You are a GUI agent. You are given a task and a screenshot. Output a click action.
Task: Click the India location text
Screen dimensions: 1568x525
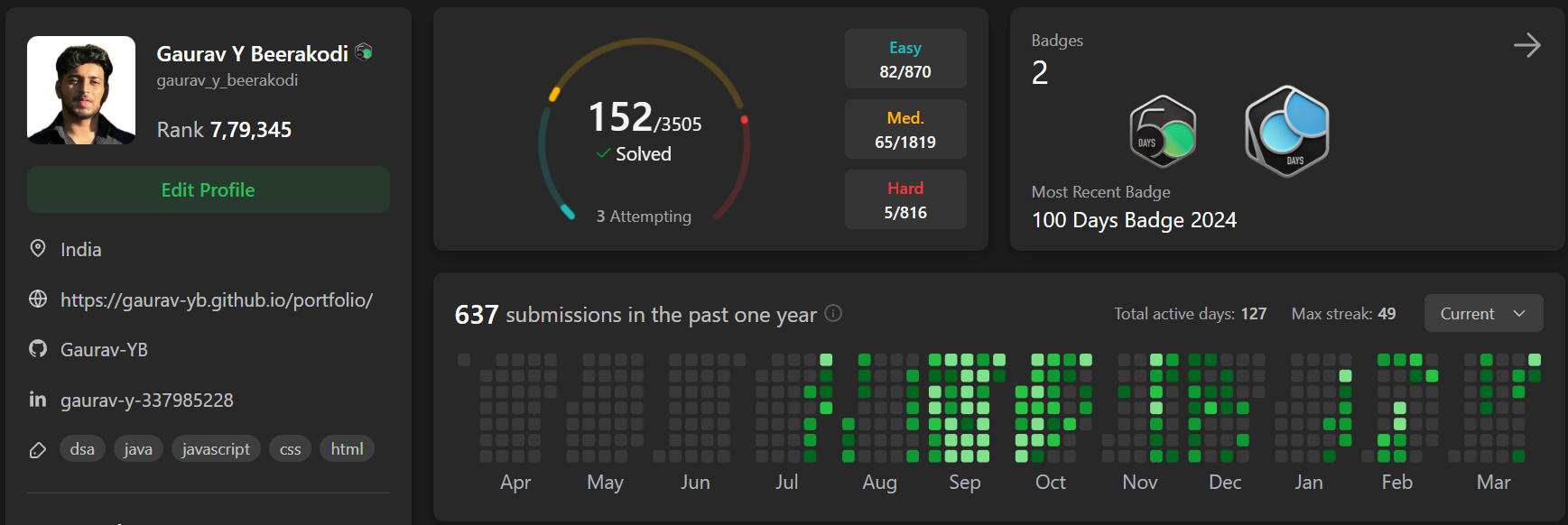81,249
